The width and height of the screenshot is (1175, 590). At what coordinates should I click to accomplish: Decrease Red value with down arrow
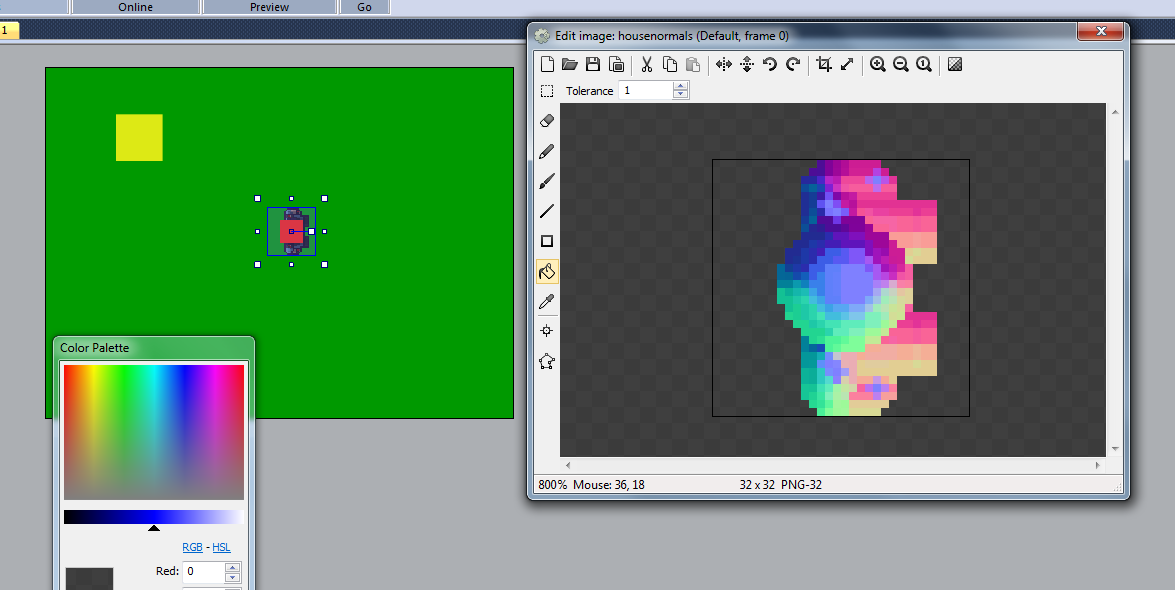(x=233, y=577)
